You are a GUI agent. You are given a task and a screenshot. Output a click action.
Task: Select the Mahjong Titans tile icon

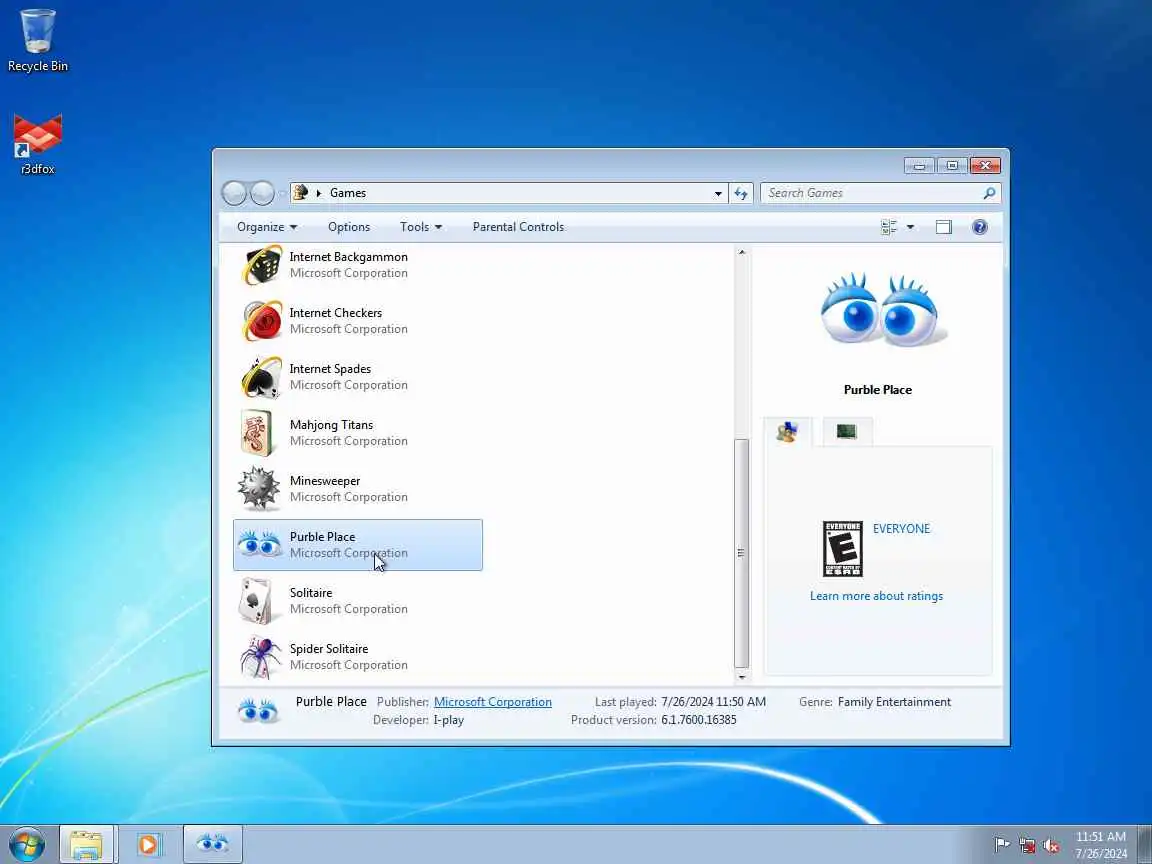(257, 433)
